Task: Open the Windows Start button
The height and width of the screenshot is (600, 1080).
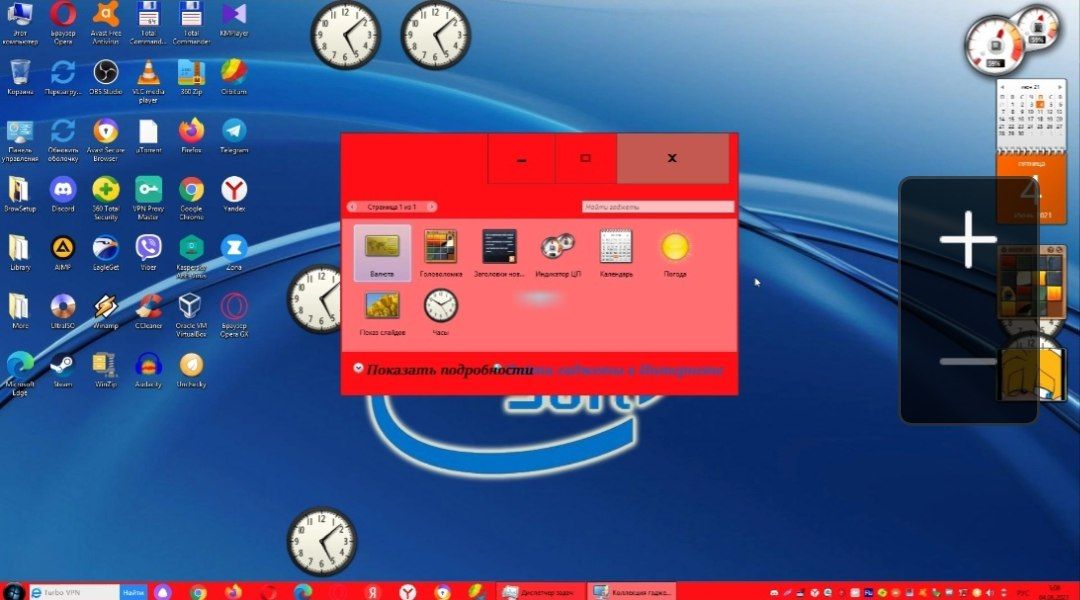Action: [x=13, y=592]
